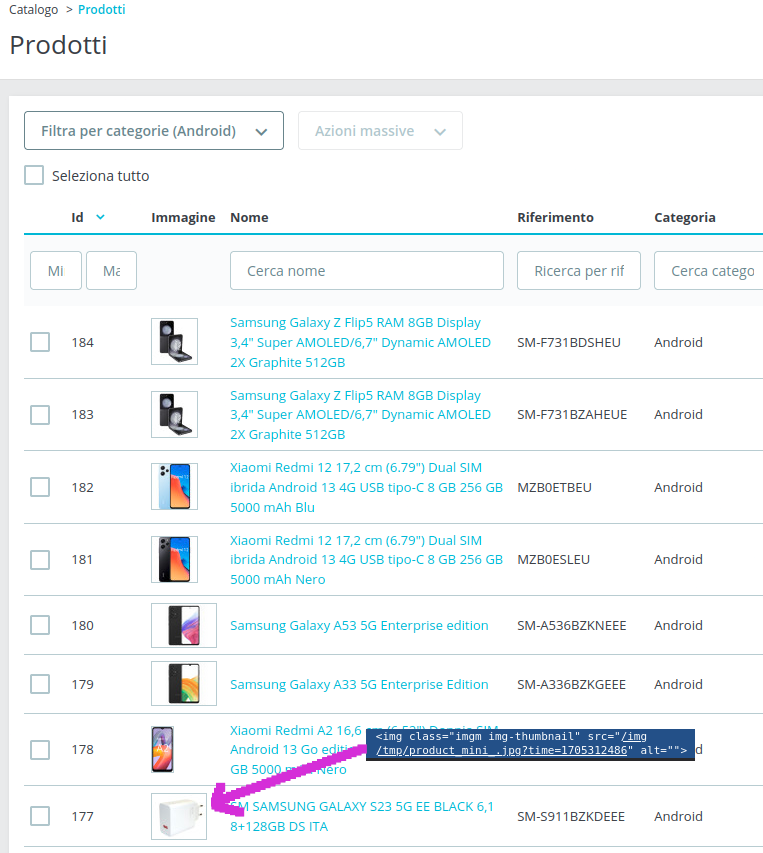Viewport: 763px width, 853px height.
Task: Click reference MZB0ETBEU
Action: pos(554,487)
